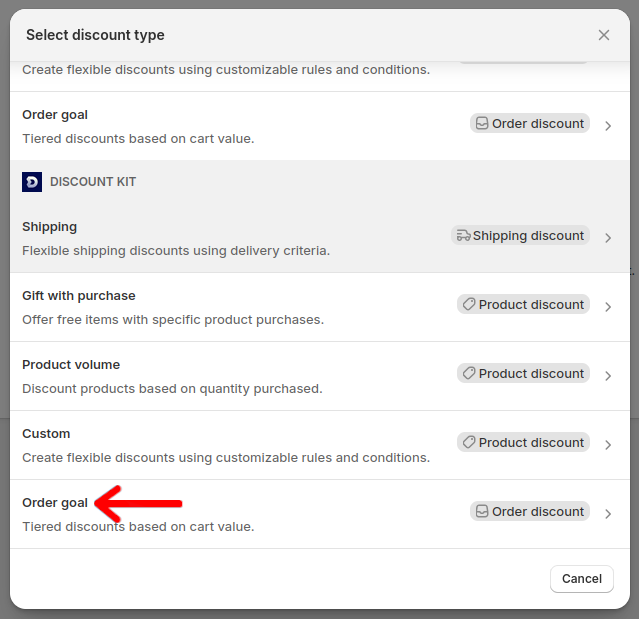Click the DISCOUNT KIT section header text
The width and height of the screenshot is (639, 619).
93,182
